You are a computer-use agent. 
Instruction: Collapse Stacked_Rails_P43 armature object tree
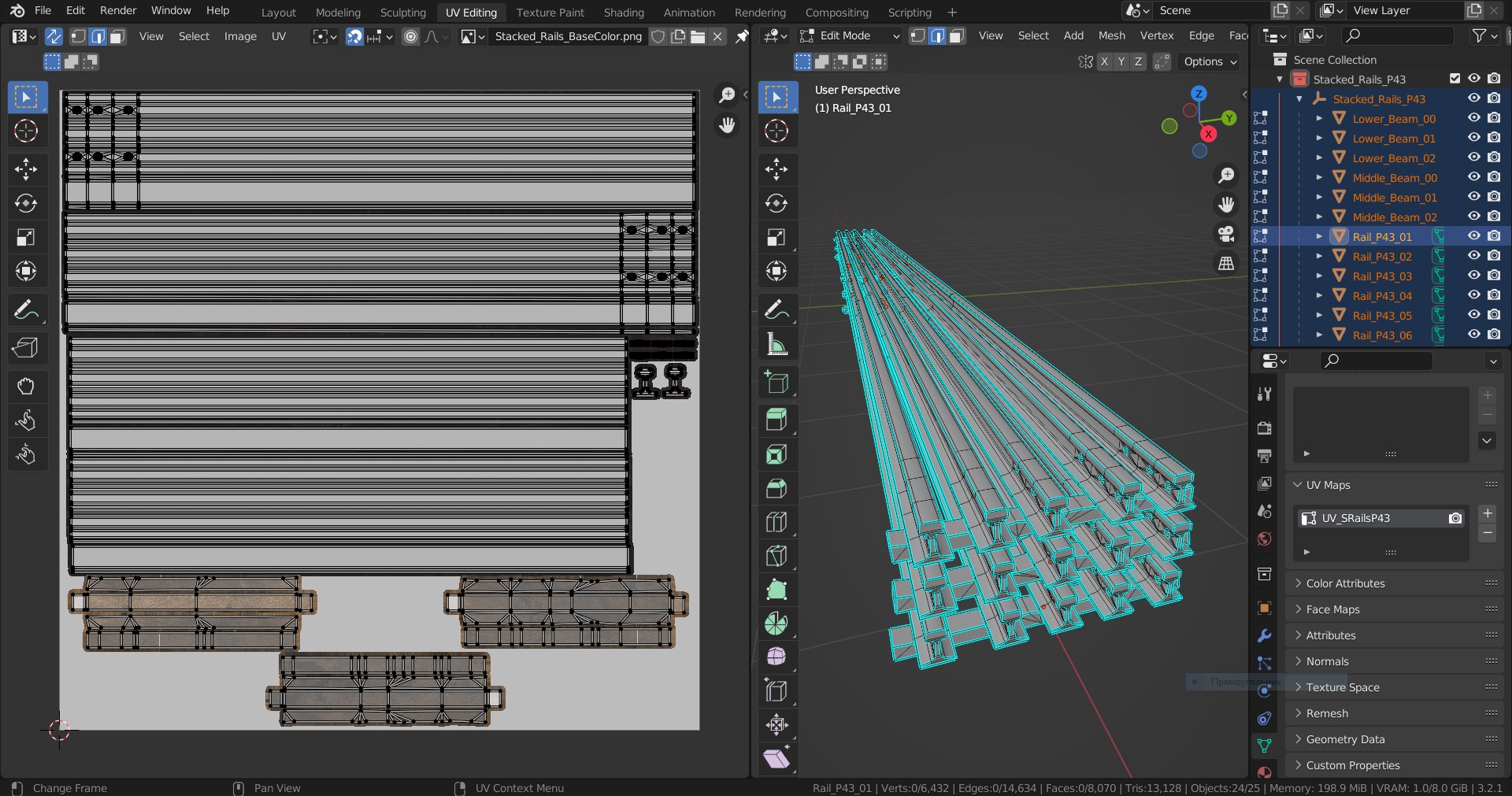pyautogui.click(x=1299, y=98)
